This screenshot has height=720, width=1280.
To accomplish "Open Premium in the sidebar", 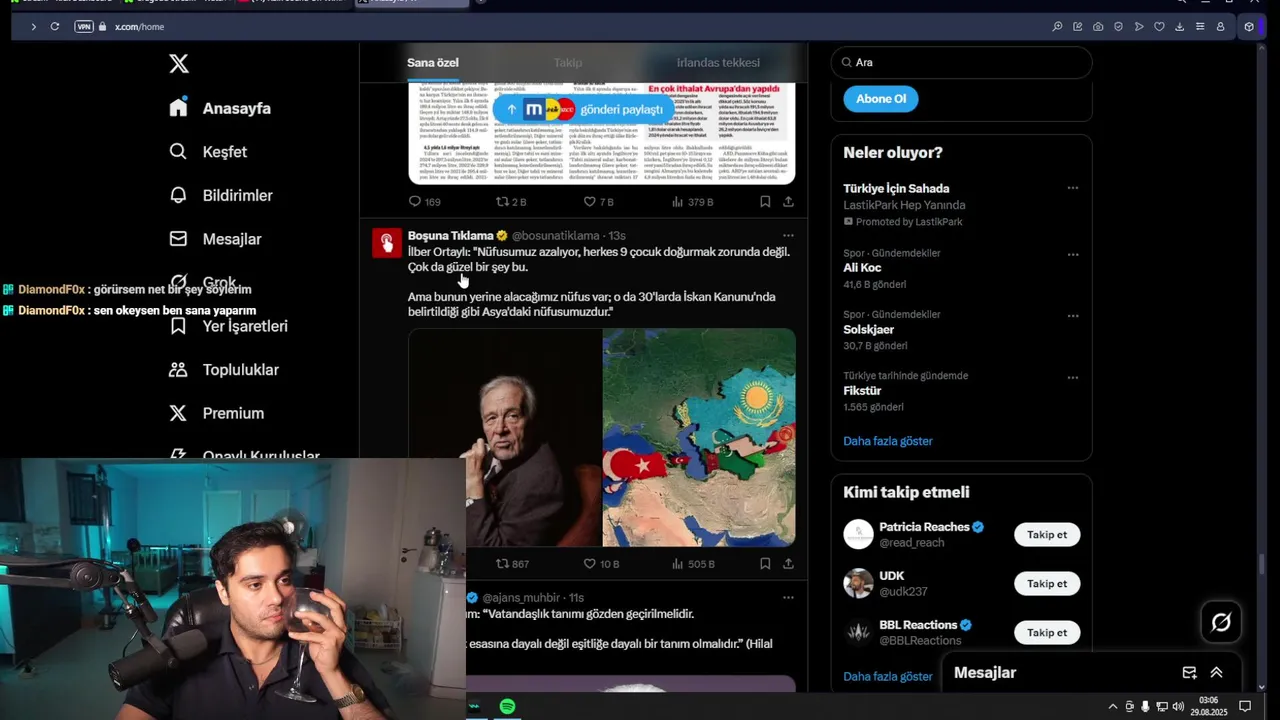I will pos(217,413).
